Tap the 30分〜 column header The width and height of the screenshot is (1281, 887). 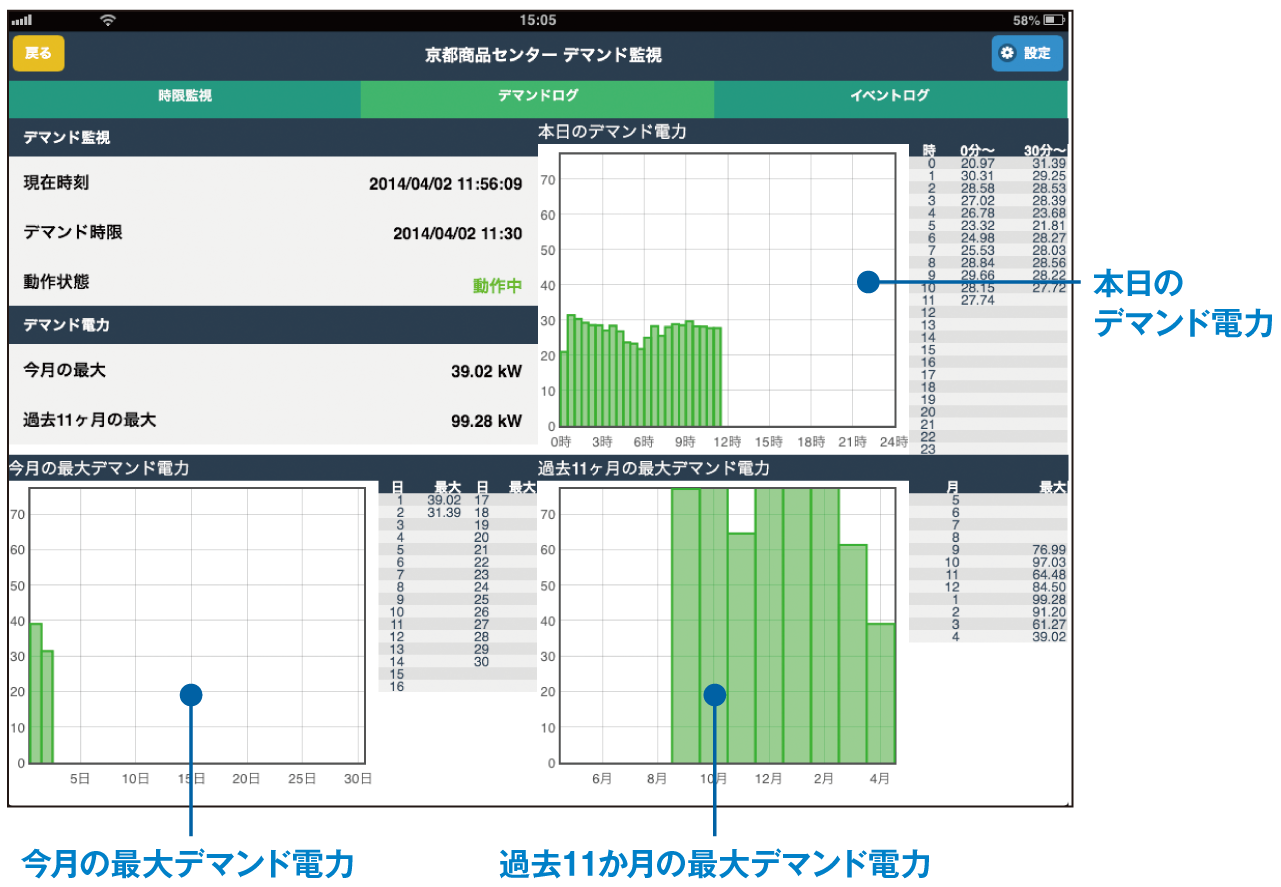tap(1045, 151)
